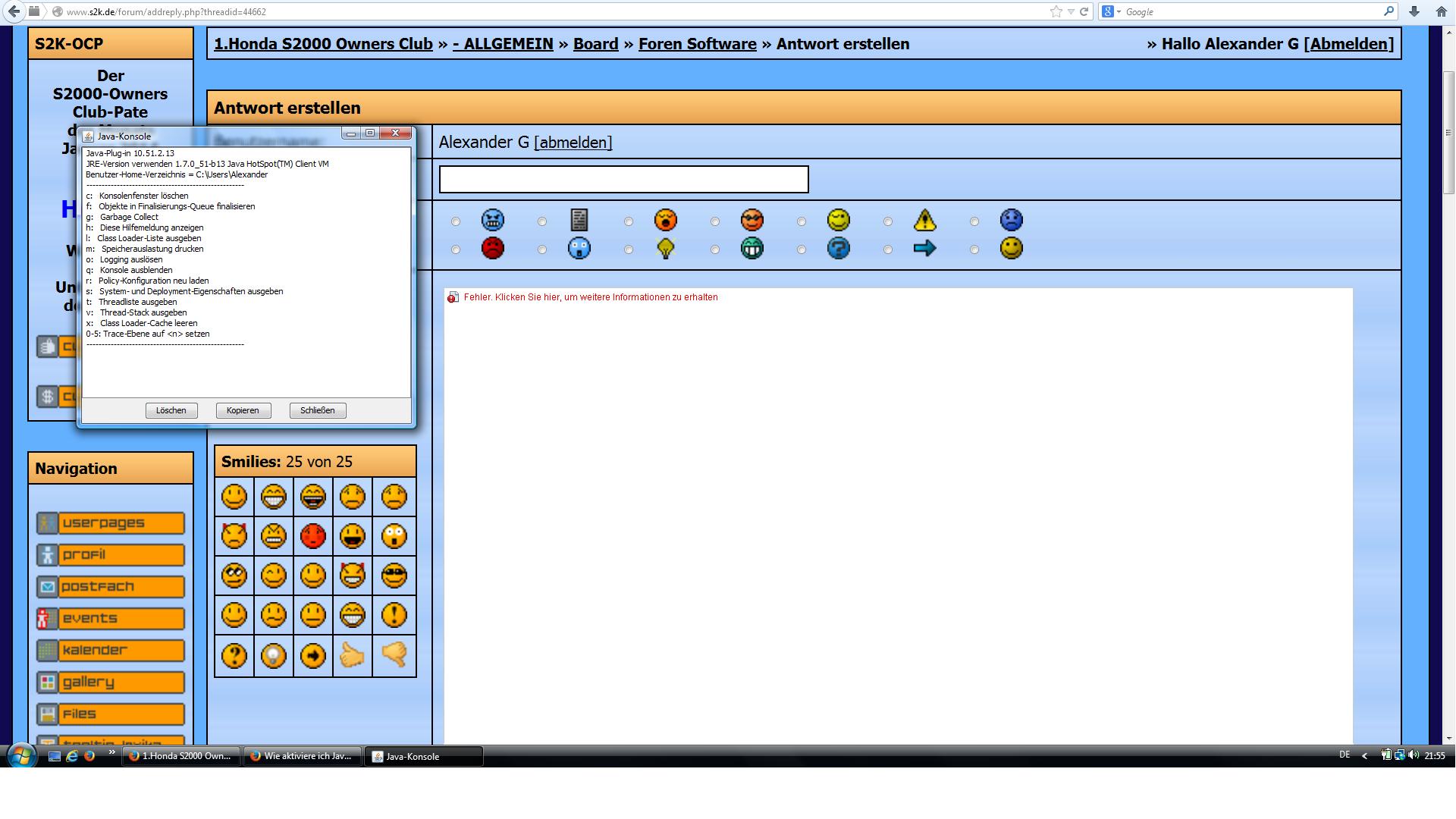The image size is (1456, 819).
Task: Open the Foren Software breadcrumb link
Action: (x=697, y=44)
